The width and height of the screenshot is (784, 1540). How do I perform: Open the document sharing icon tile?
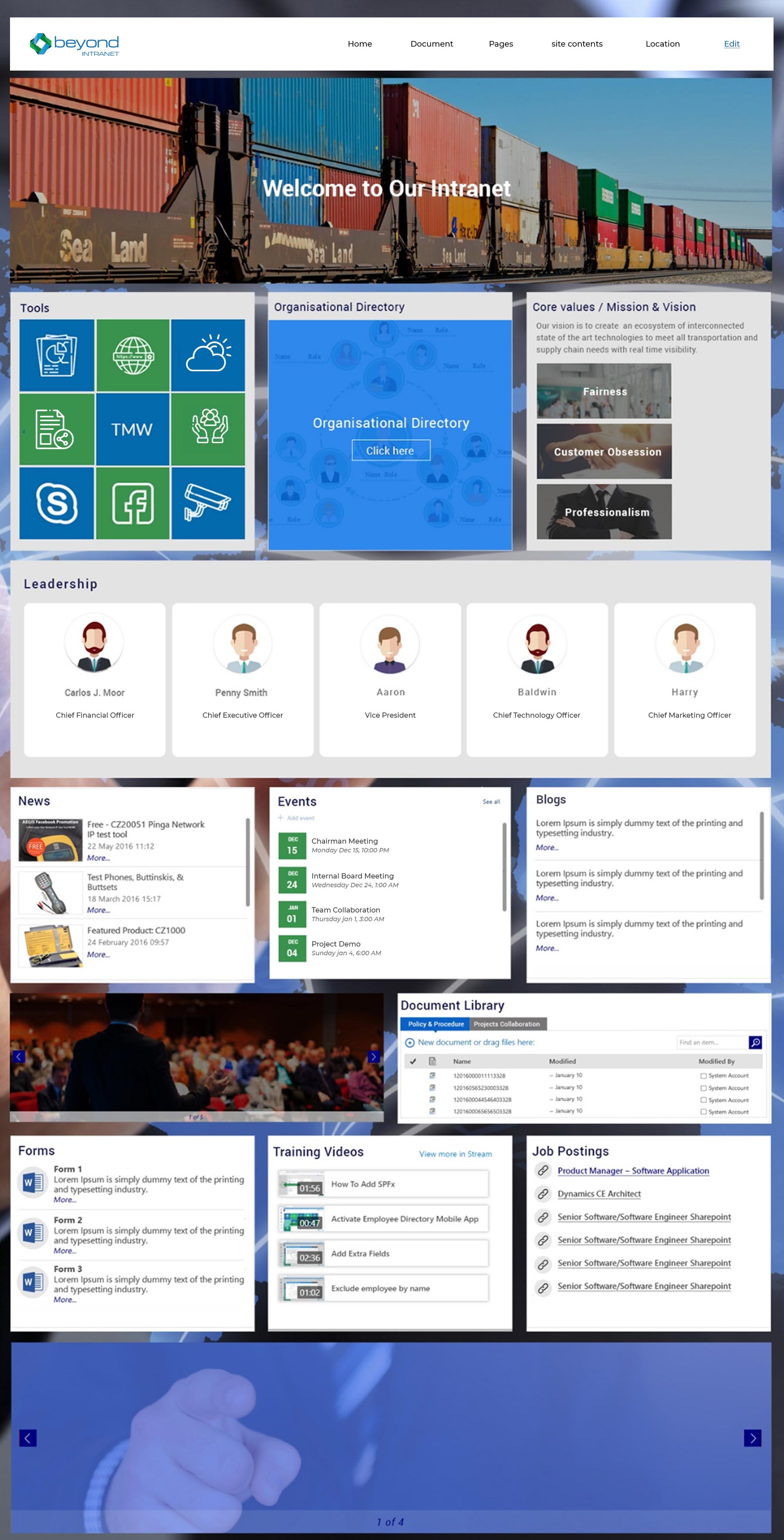pyautogui.click(x=57, y=429)
